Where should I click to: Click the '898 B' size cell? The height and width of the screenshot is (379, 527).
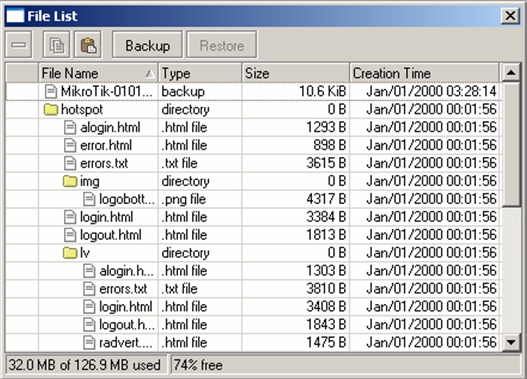[330, 145]
